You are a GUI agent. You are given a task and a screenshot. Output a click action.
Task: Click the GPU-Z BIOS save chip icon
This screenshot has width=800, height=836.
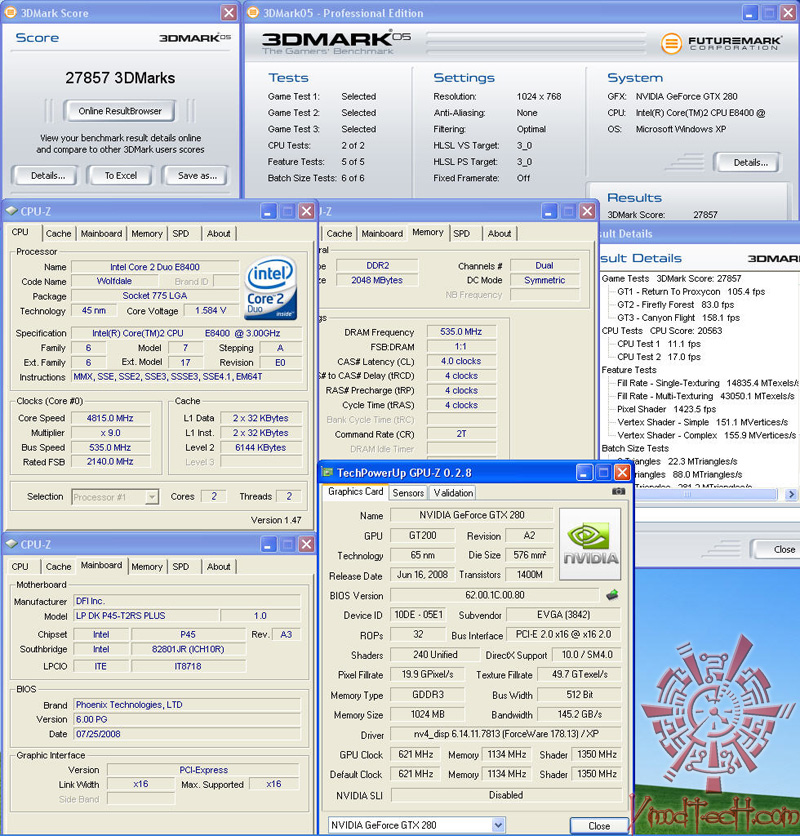click(612, 595)
